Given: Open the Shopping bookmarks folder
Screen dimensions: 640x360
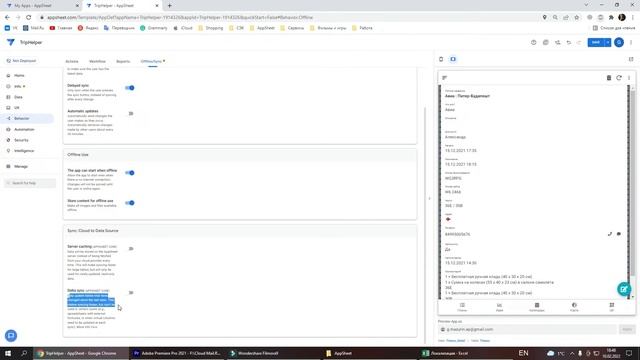Looking at the screenshot, I should point(211,28).
